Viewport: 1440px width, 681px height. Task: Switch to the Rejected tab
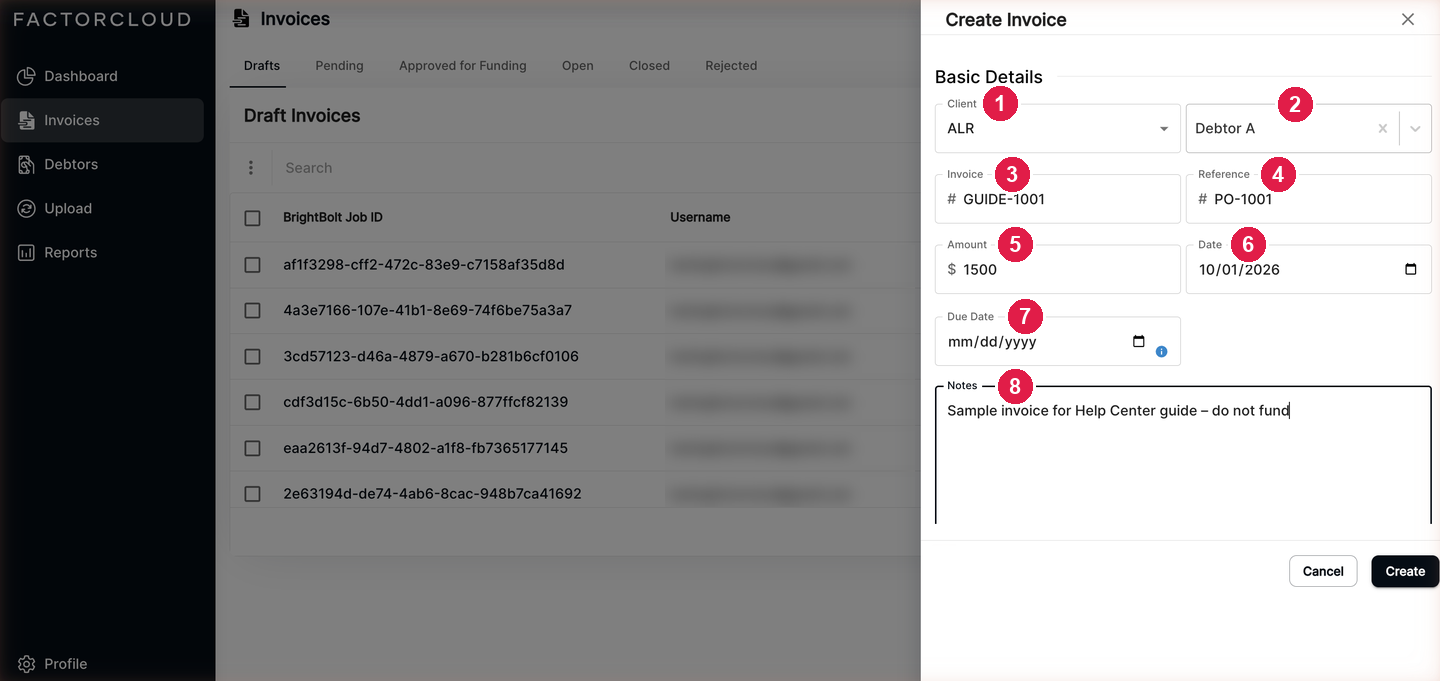click(731, 65)
